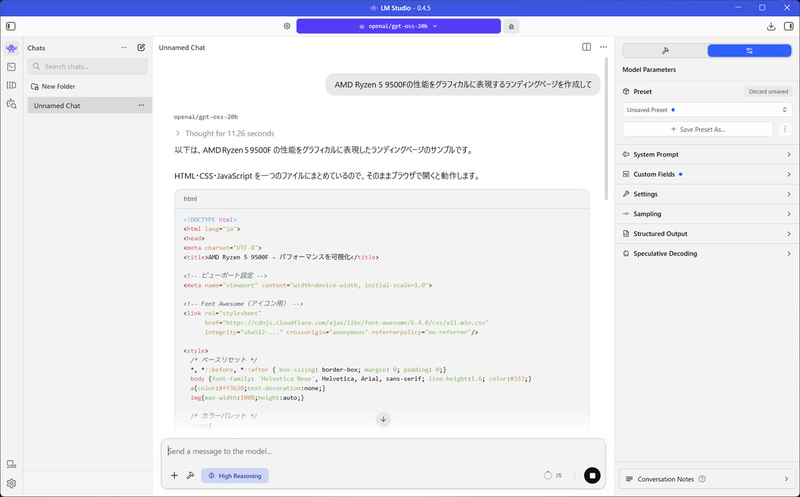
Task: Open the Chat view sidebar icon
Action: tap(11, 48)
